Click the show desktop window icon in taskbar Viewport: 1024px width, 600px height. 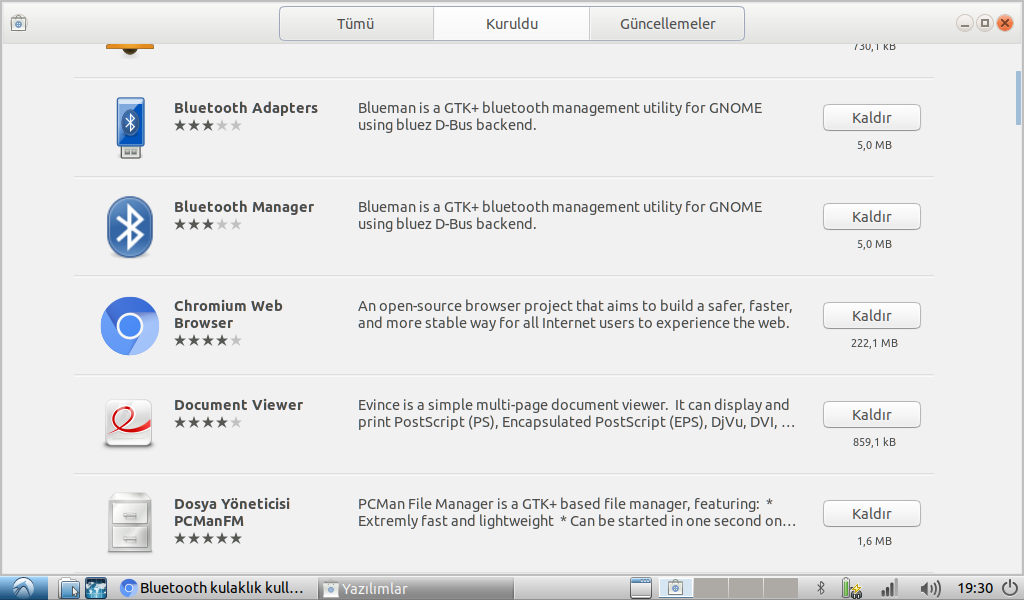pos(641,588)
